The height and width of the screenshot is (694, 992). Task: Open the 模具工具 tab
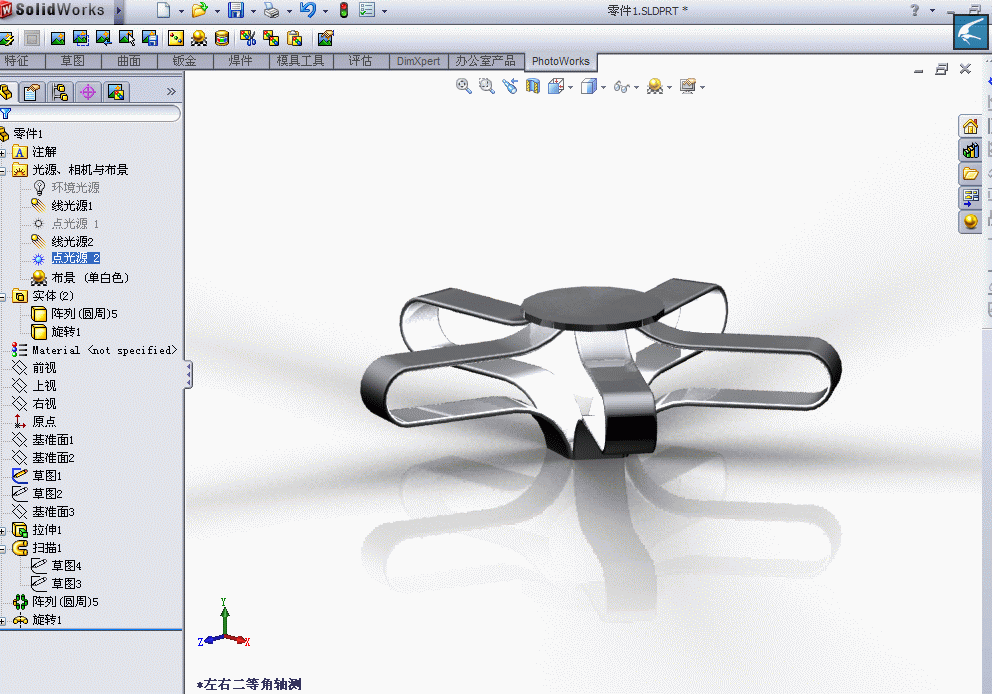pos(301,61)
